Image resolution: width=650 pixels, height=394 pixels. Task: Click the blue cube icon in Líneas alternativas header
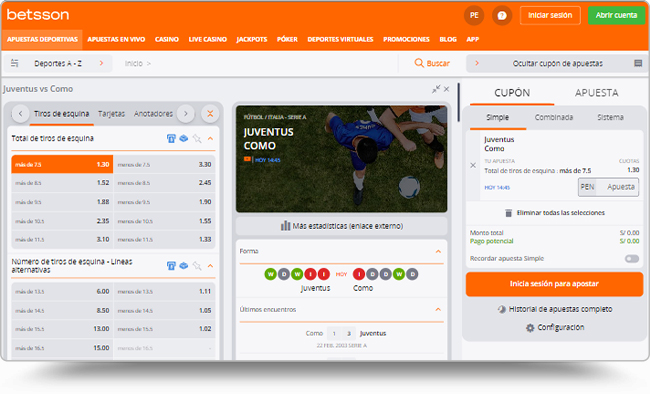(184, 266)
